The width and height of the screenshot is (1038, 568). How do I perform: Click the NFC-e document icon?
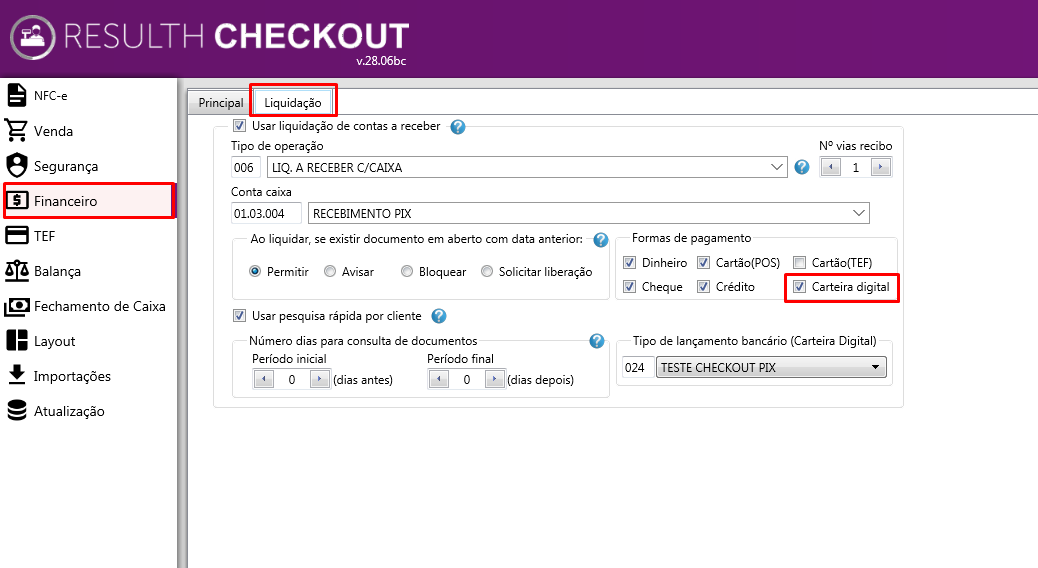tap(17, 95)
